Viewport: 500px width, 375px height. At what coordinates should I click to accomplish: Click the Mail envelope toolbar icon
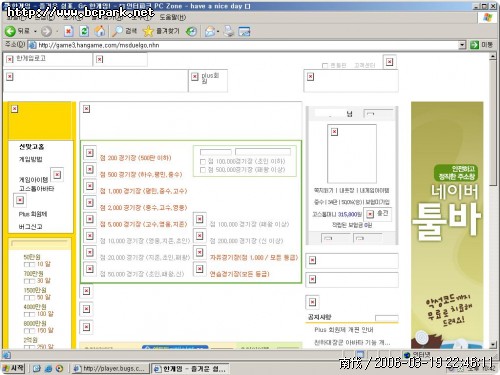tap(210, 32)
